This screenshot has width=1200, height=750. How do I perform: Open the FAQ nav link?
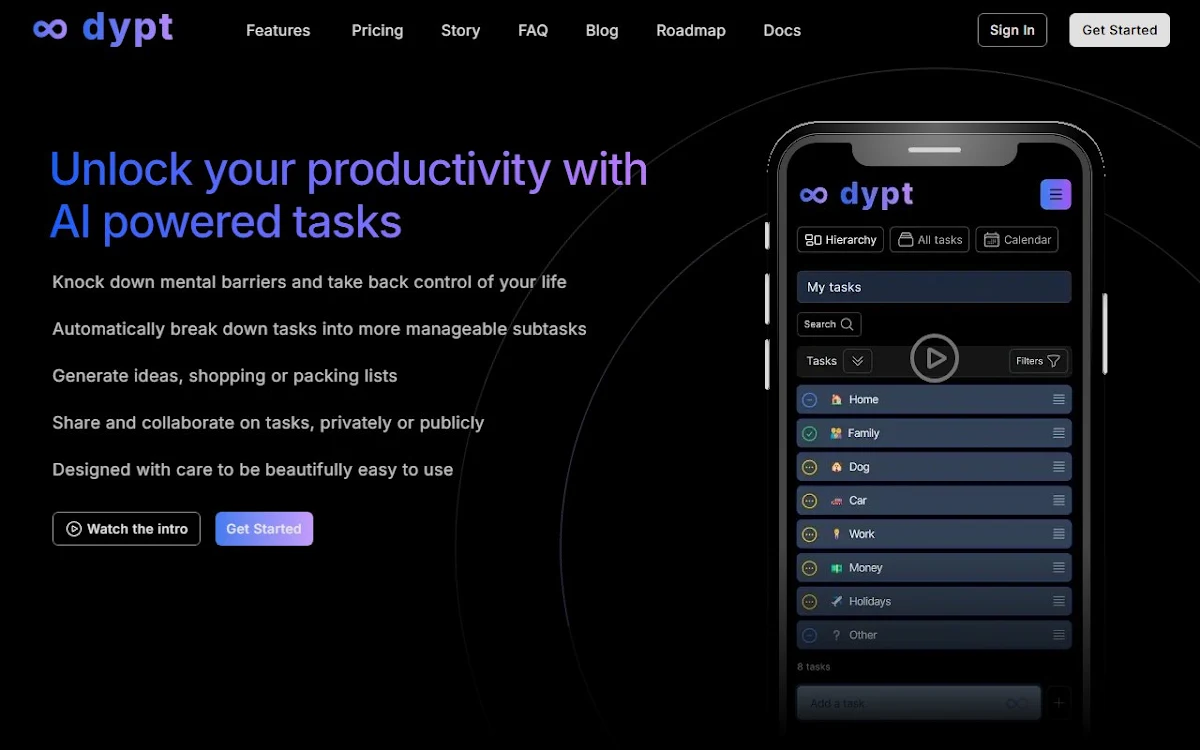(533, 30)
